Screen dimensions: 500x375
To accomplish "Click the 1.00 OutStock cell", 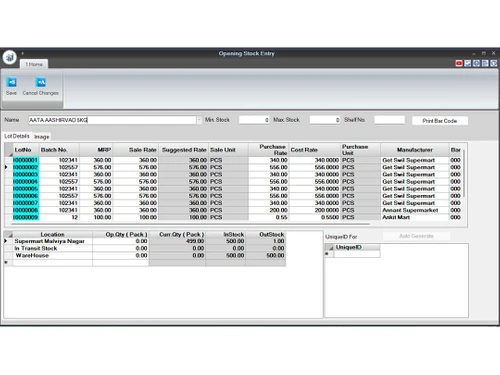I will click(x=266, y=241).
